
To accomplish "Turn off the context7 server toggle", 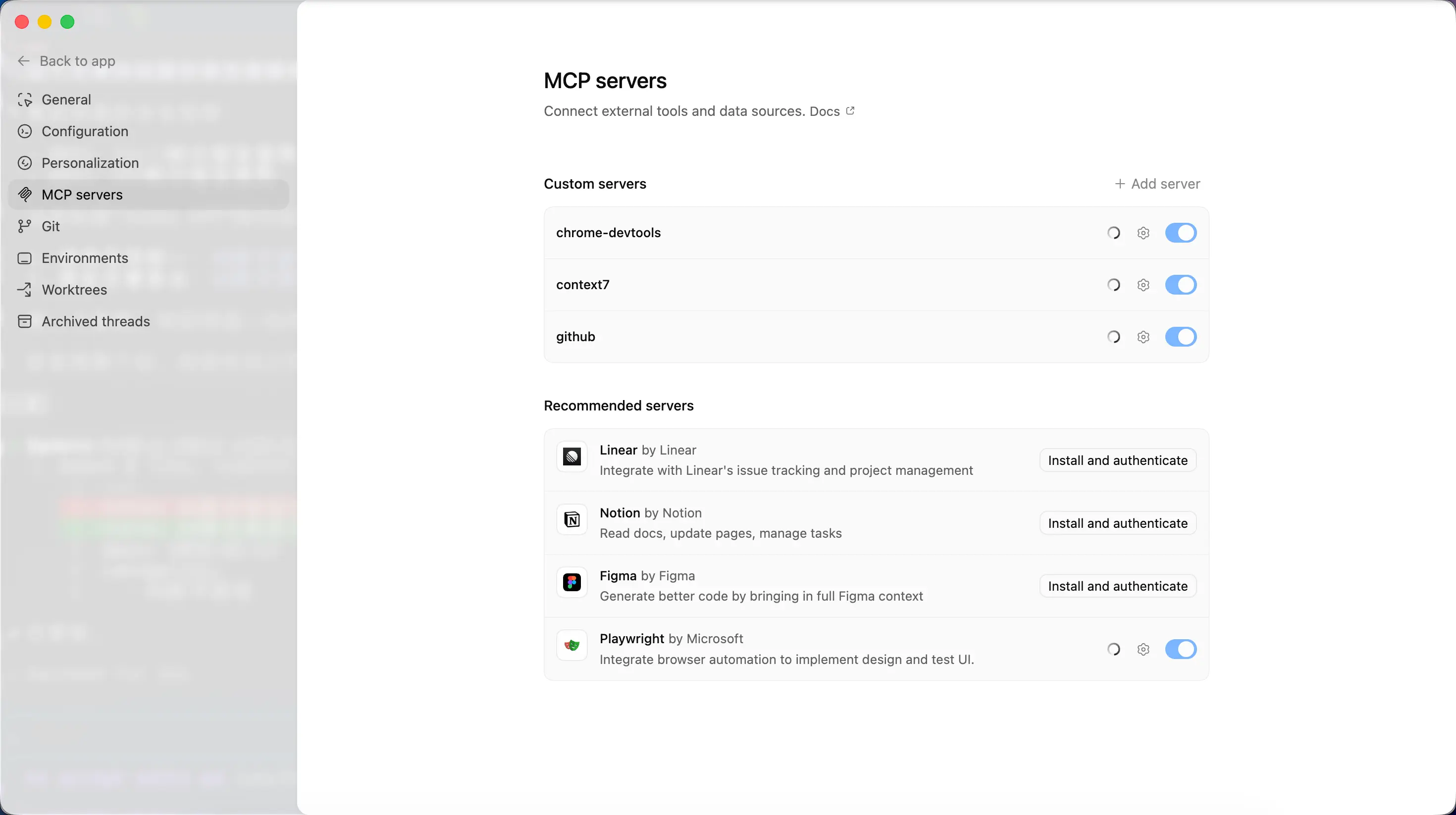I will pos(1181,285).
